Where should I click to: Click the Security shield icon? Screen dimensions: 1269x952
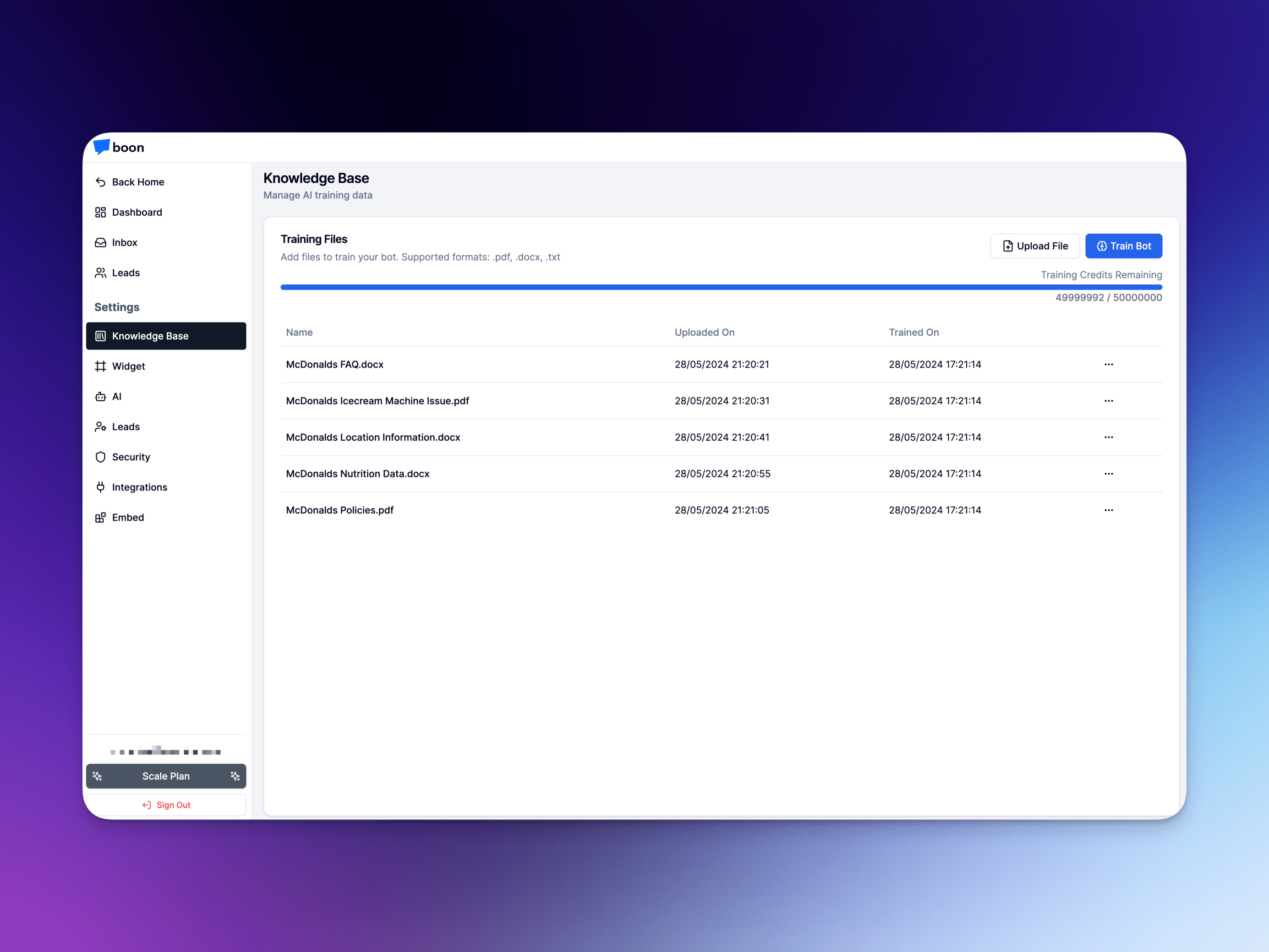click(100, 457)
